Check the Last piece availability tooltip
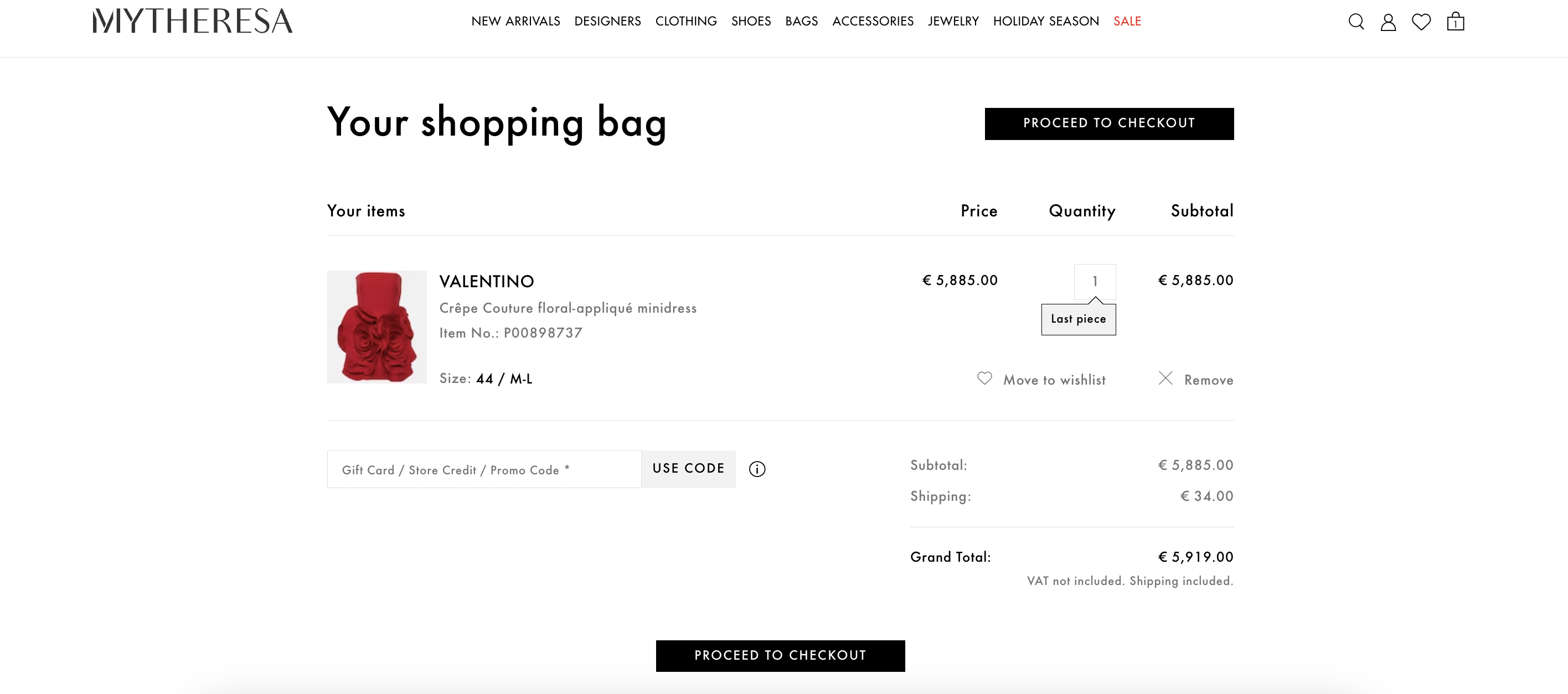Viewport: 1568px width, 694px height. coord(1078,318)
